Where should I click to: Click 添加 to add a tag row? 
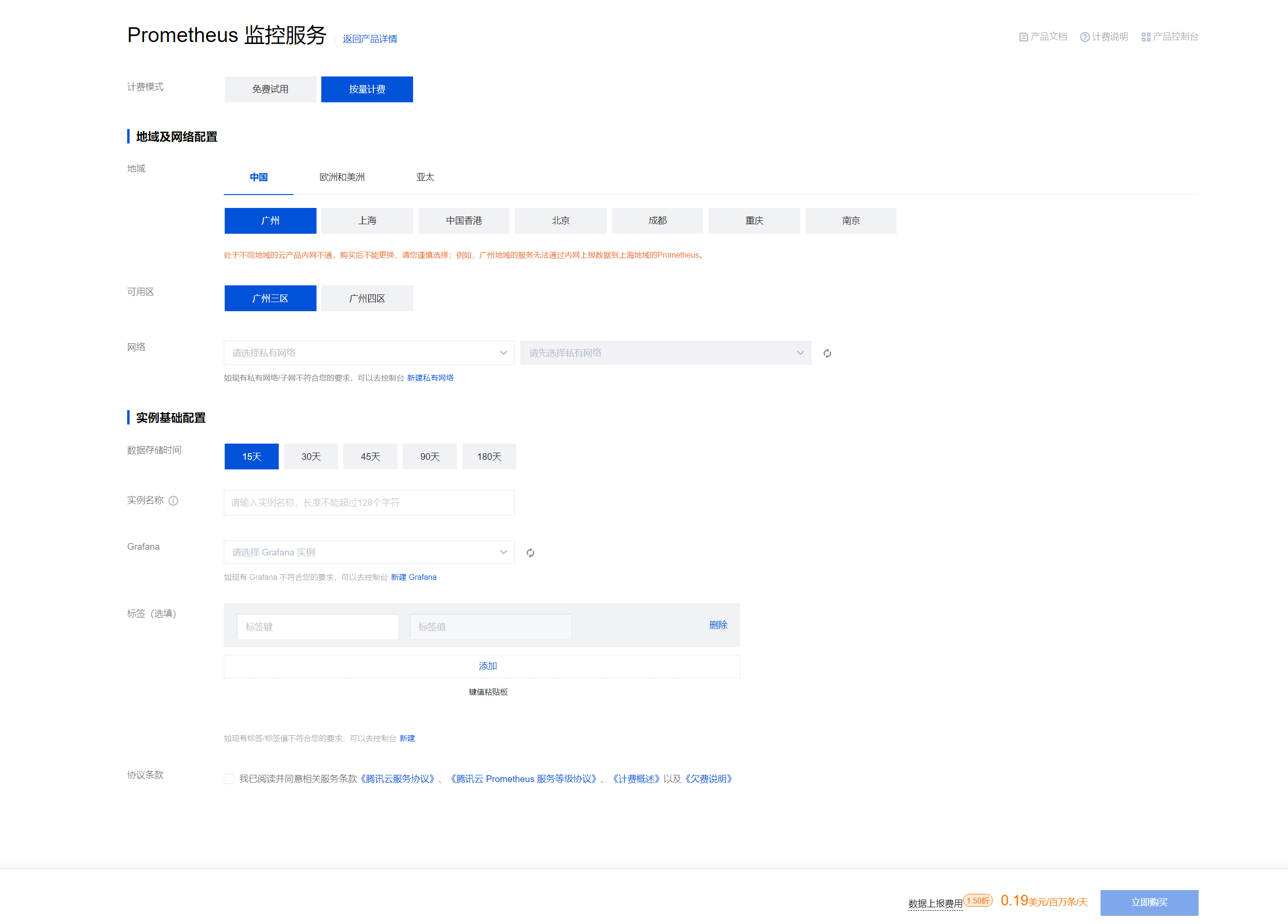click(x=487, y=665)
